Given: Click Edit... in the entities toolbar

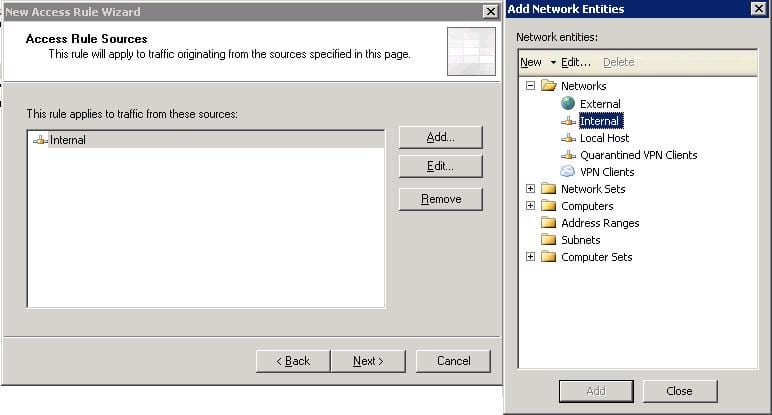Looking at the screenshot, I should [576, 62].
